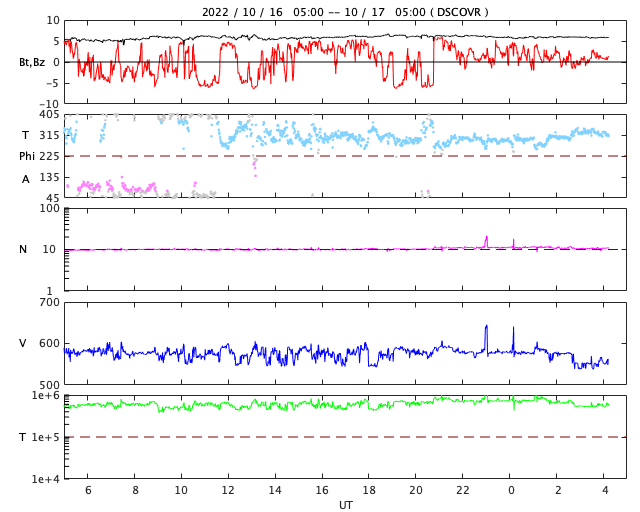The image size is (640, 512).
Task: Click the "405" tick of the Phi panel
Action: [x=49, y=114]
